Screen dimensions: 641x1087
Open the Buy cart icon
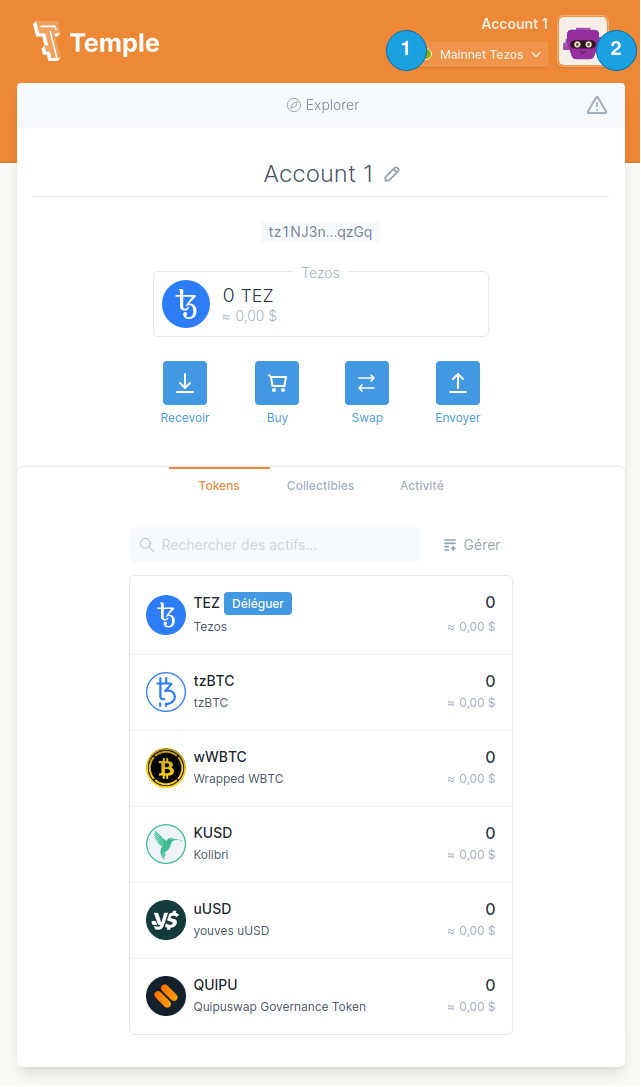point(277,383)
